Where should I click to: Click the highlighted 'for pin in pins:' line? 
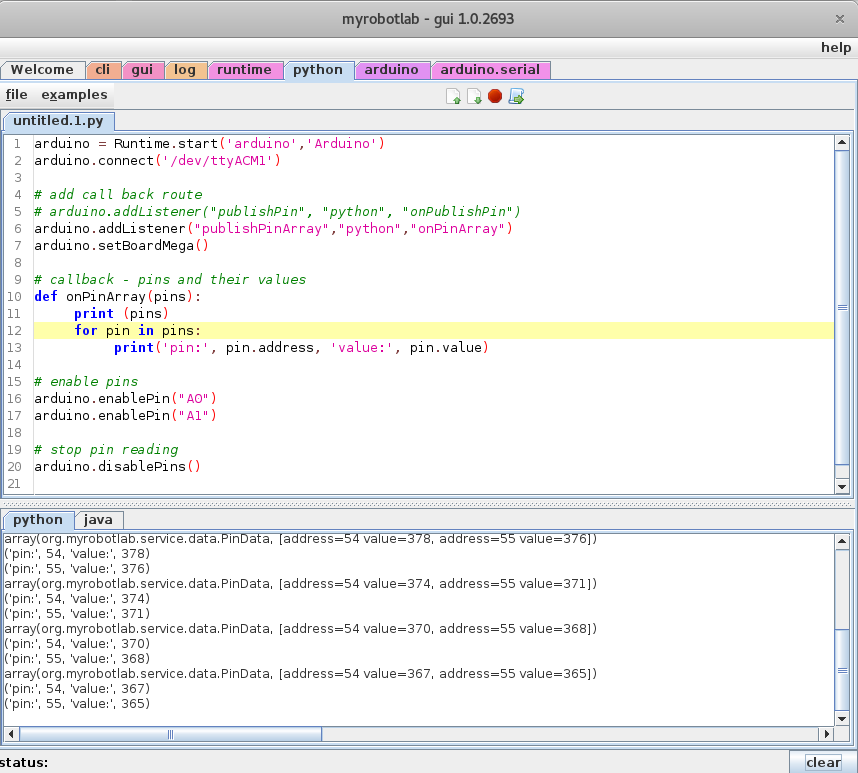coord(433,330)
